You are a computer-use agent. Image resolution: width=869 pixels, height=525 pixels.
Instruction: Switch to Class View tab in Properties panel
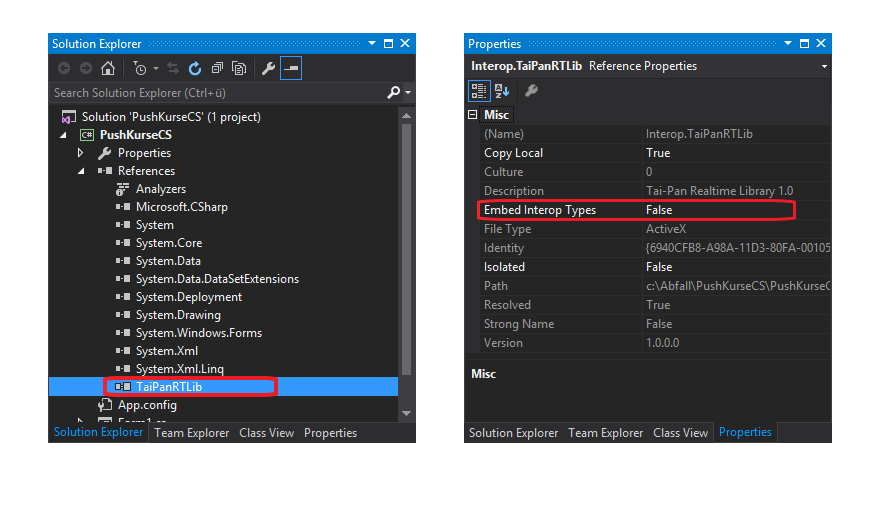(x=681, y=433)
